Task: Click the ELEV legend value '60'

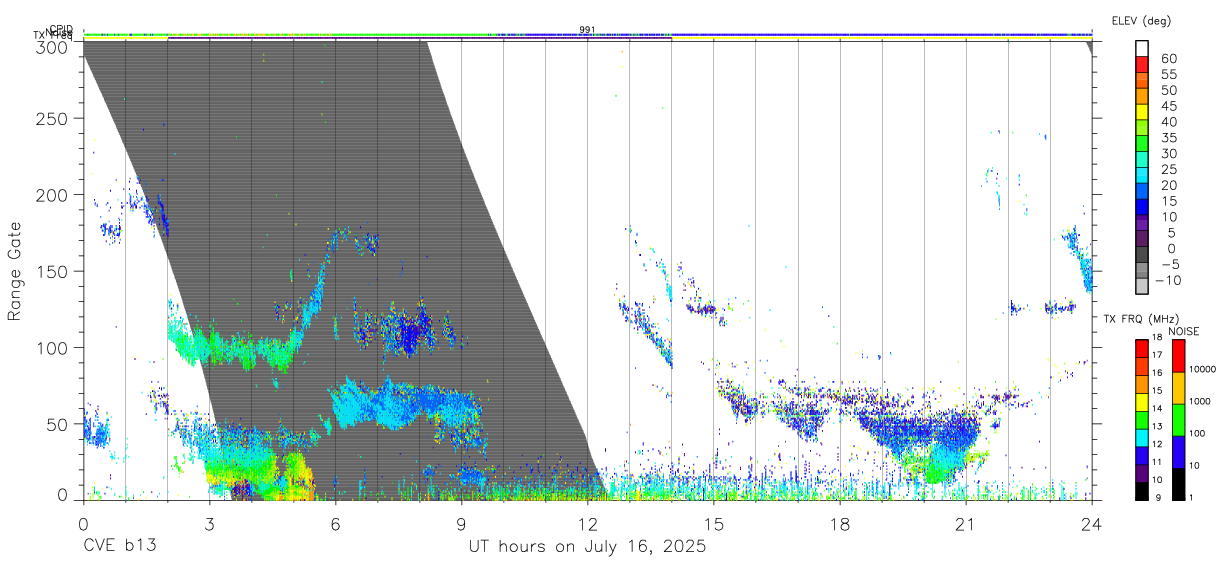Action: [x=1168, y=59]
